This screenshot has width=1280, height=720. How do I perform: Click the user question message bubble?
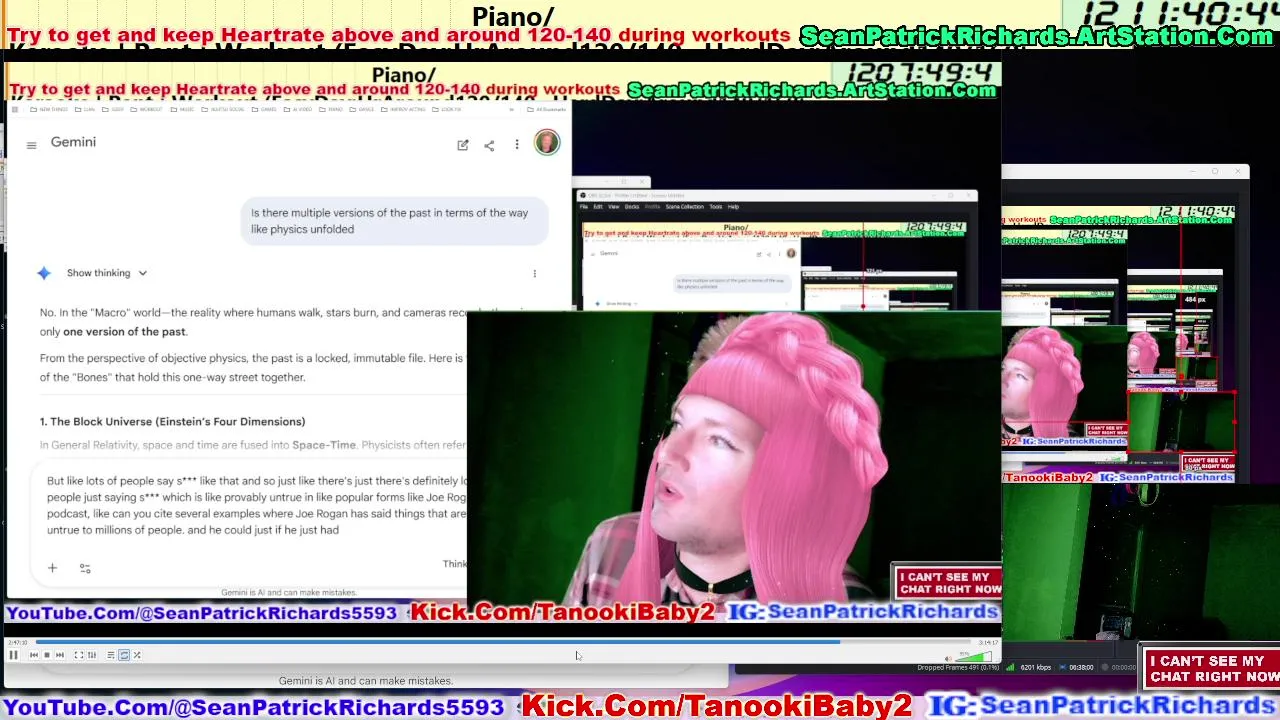point(396,221)
